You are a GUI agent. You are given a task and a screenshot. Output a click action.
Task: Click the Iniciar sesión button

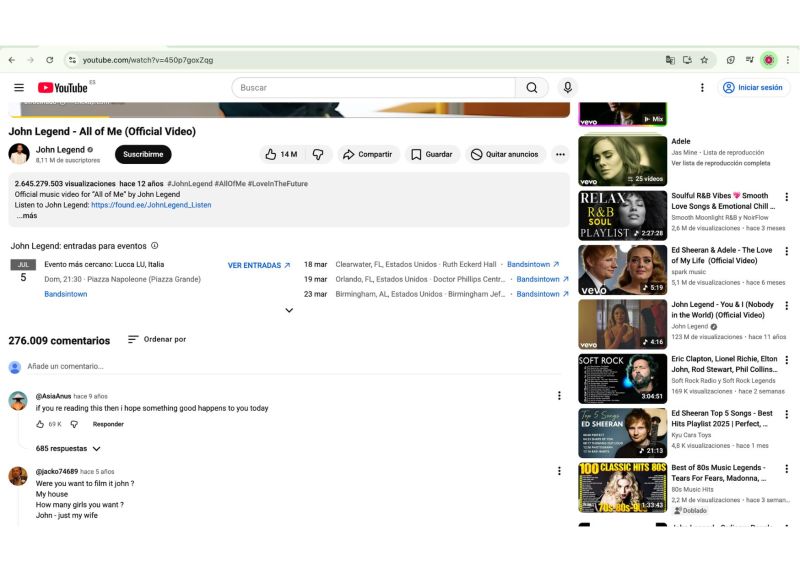tap(753, 88)
